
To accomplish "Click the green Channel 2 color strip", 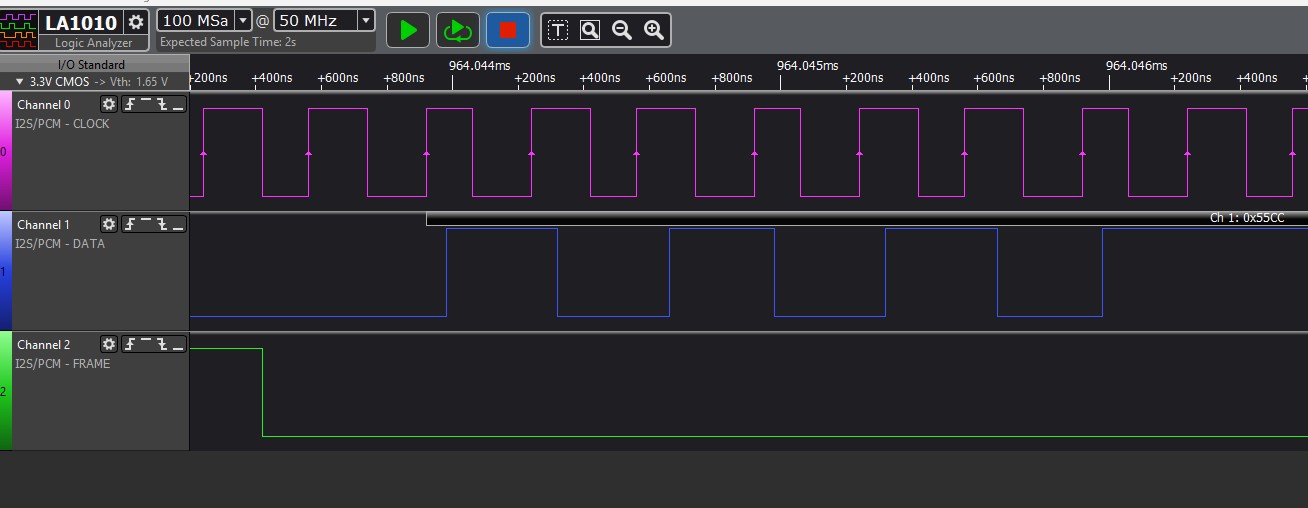I will tap(6, 391).
